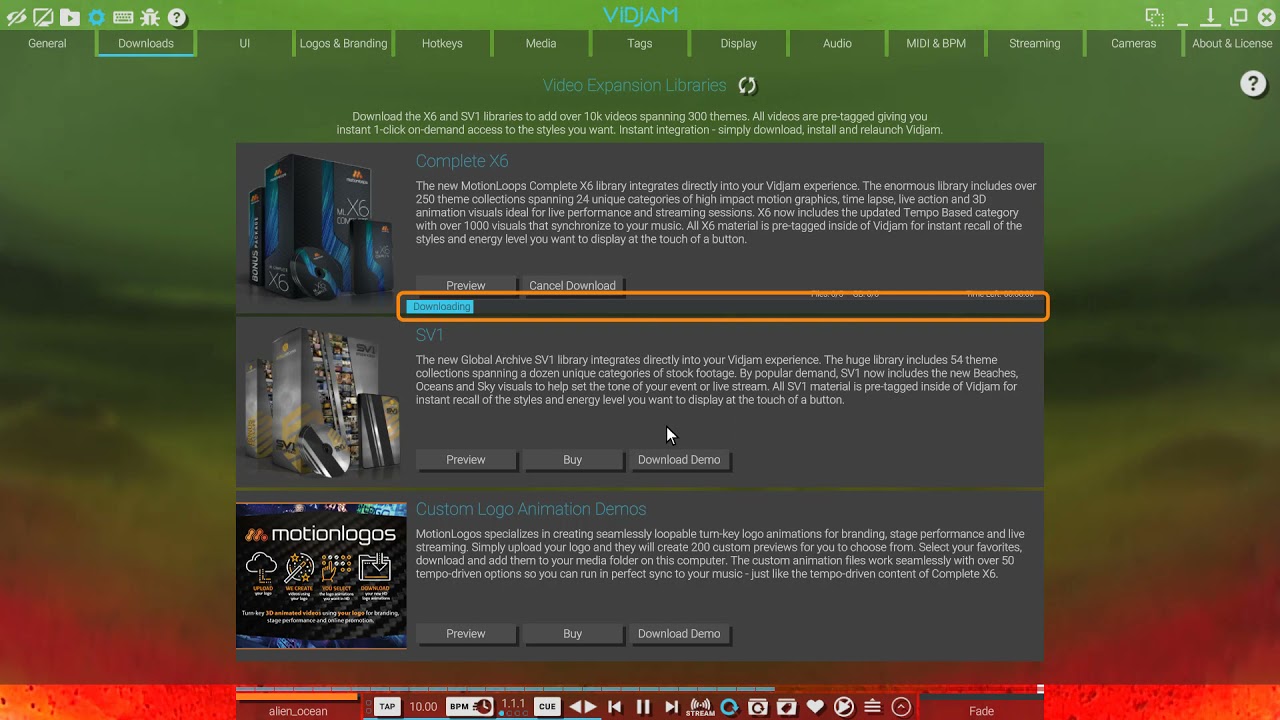Skip to next clip
The image size is (1280, 720).
click(671, 707)
